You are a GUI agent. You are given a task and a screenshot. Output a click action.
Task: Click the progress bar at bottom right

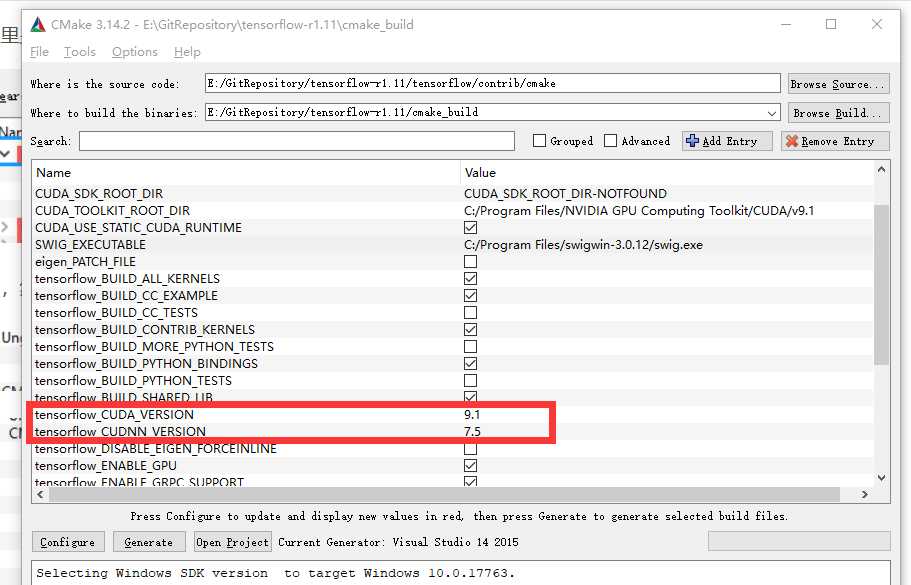799,541
